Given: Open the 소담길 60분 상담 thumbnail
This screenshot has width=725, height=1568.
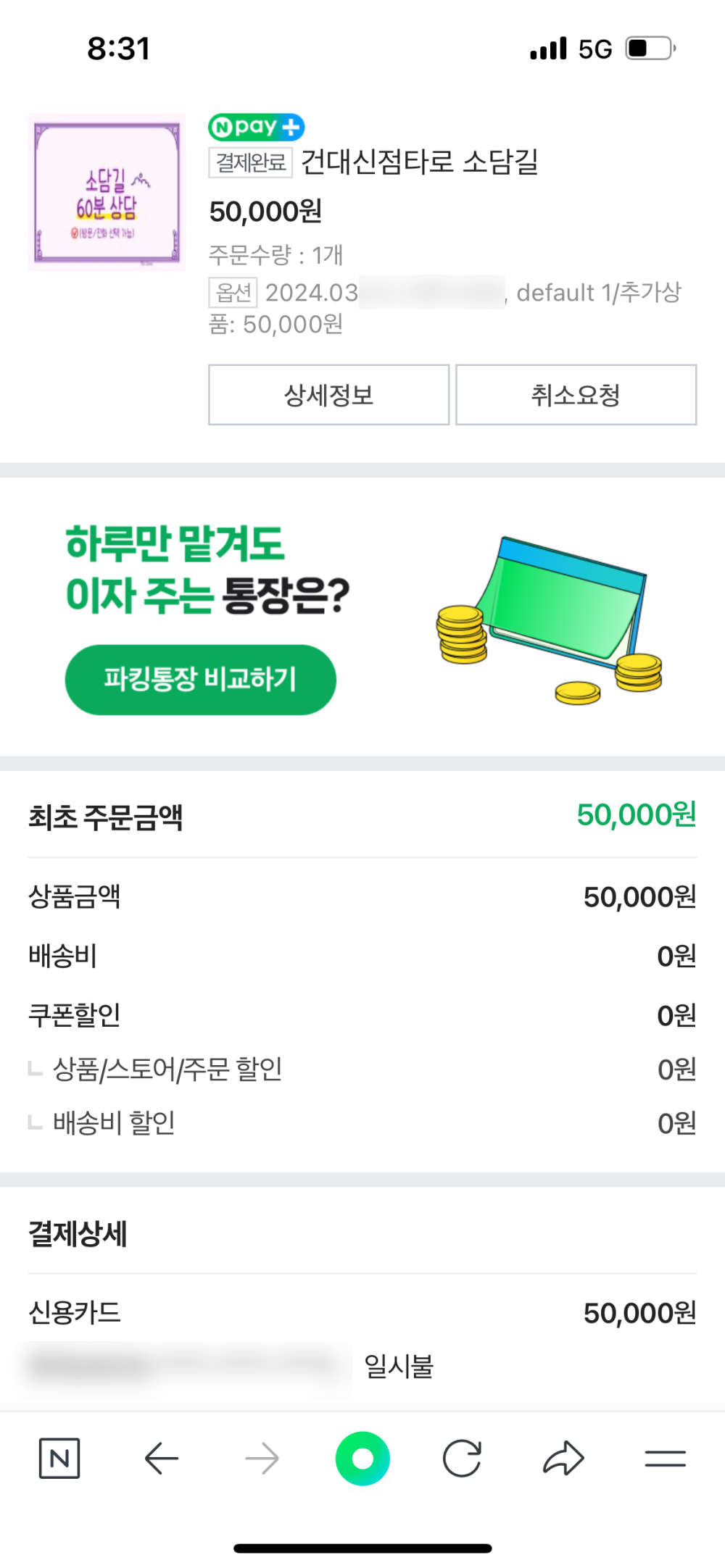Looking at the screenshot, I should click(x=107, y=192).
